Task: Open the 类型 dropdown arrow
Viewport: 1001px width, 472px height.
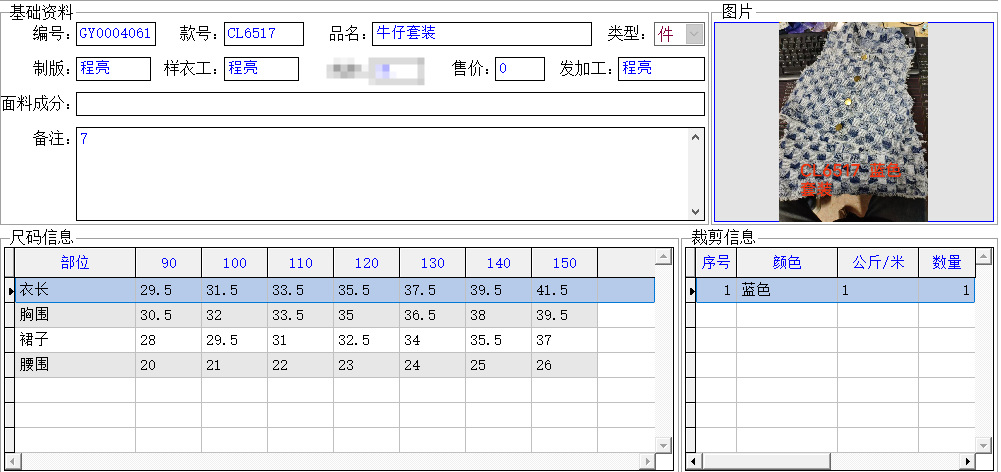Action: tap(695, 34)
